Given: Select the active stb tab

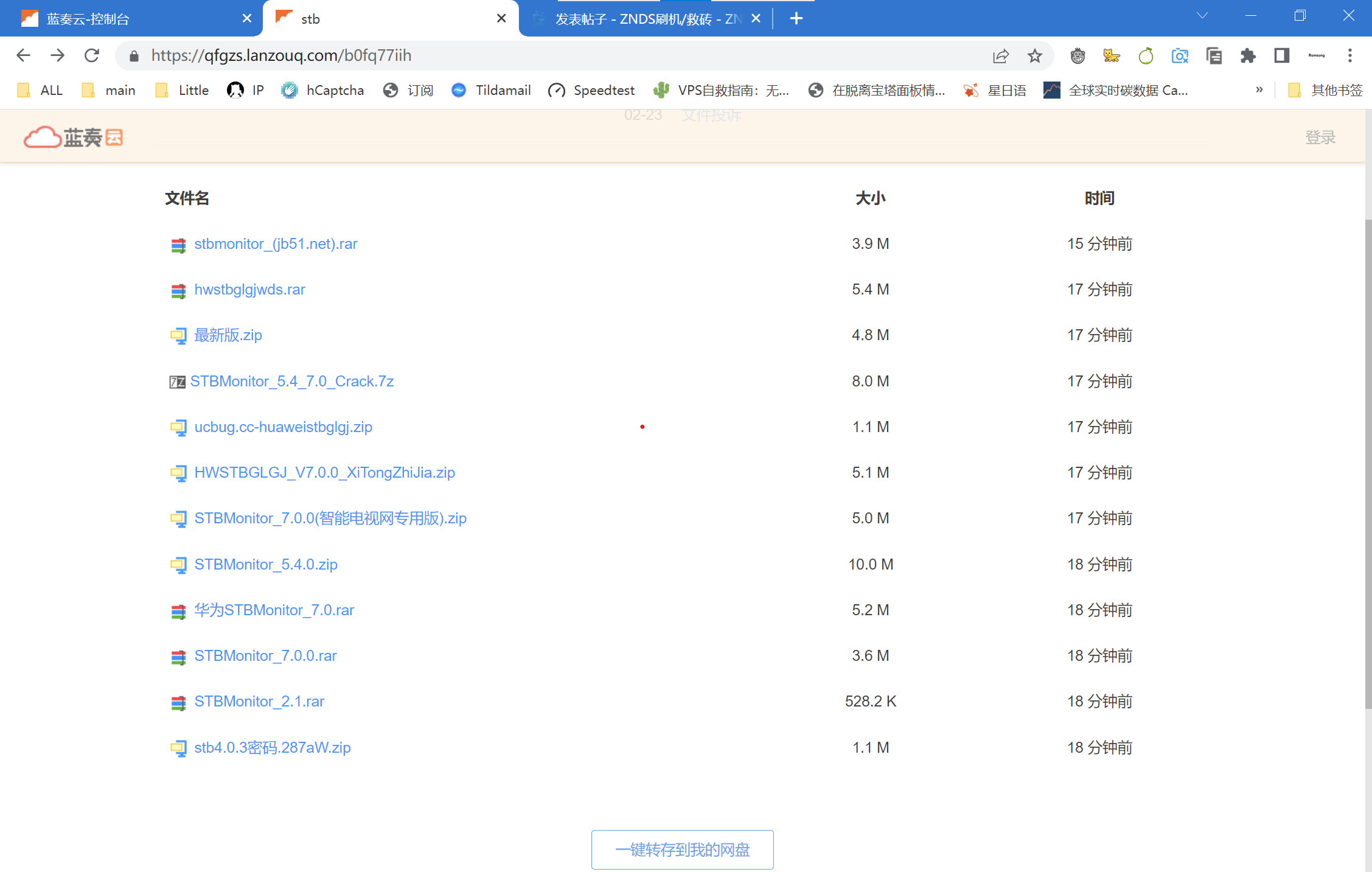Looking at the screenshot, I should pos(389,19).
